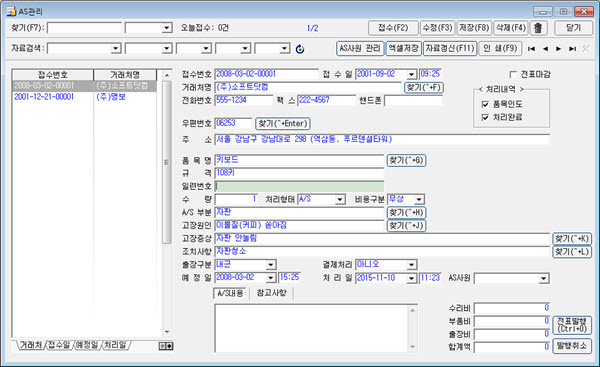
Task: Click 찾기(^+G) next to 품목명
Action: point(406,160)
